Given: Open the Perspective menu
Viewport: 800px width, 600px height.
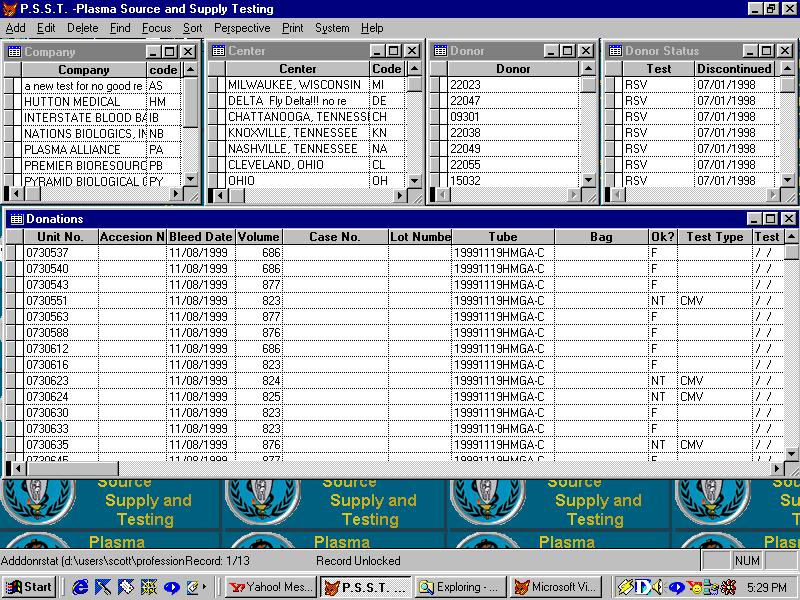Looking at the screenshot, I should pyautogui.click(x=242, y=28).
